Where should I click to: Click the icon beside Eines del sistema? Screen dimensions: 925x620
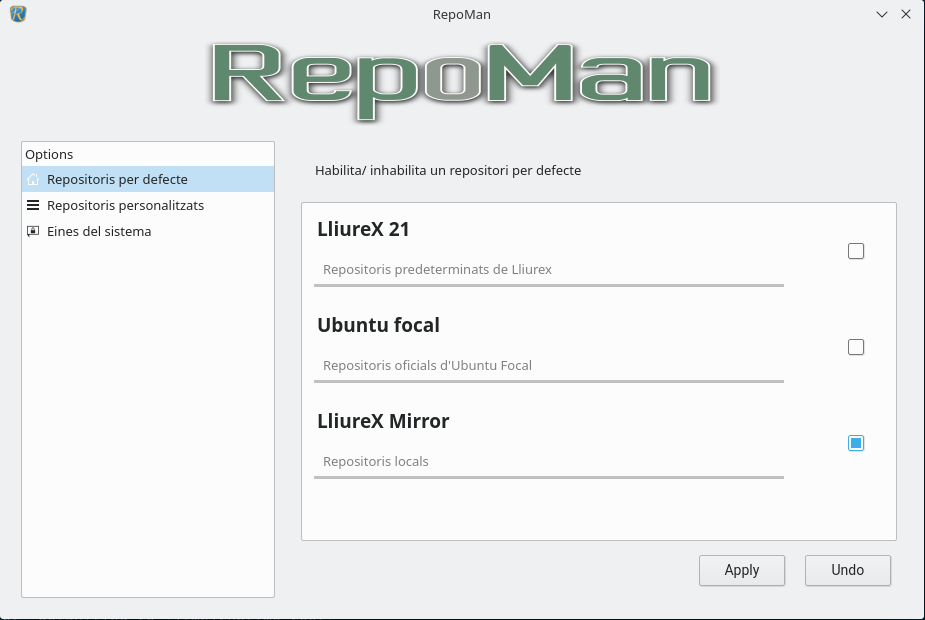pyautogui.click(x=33, y=231)
